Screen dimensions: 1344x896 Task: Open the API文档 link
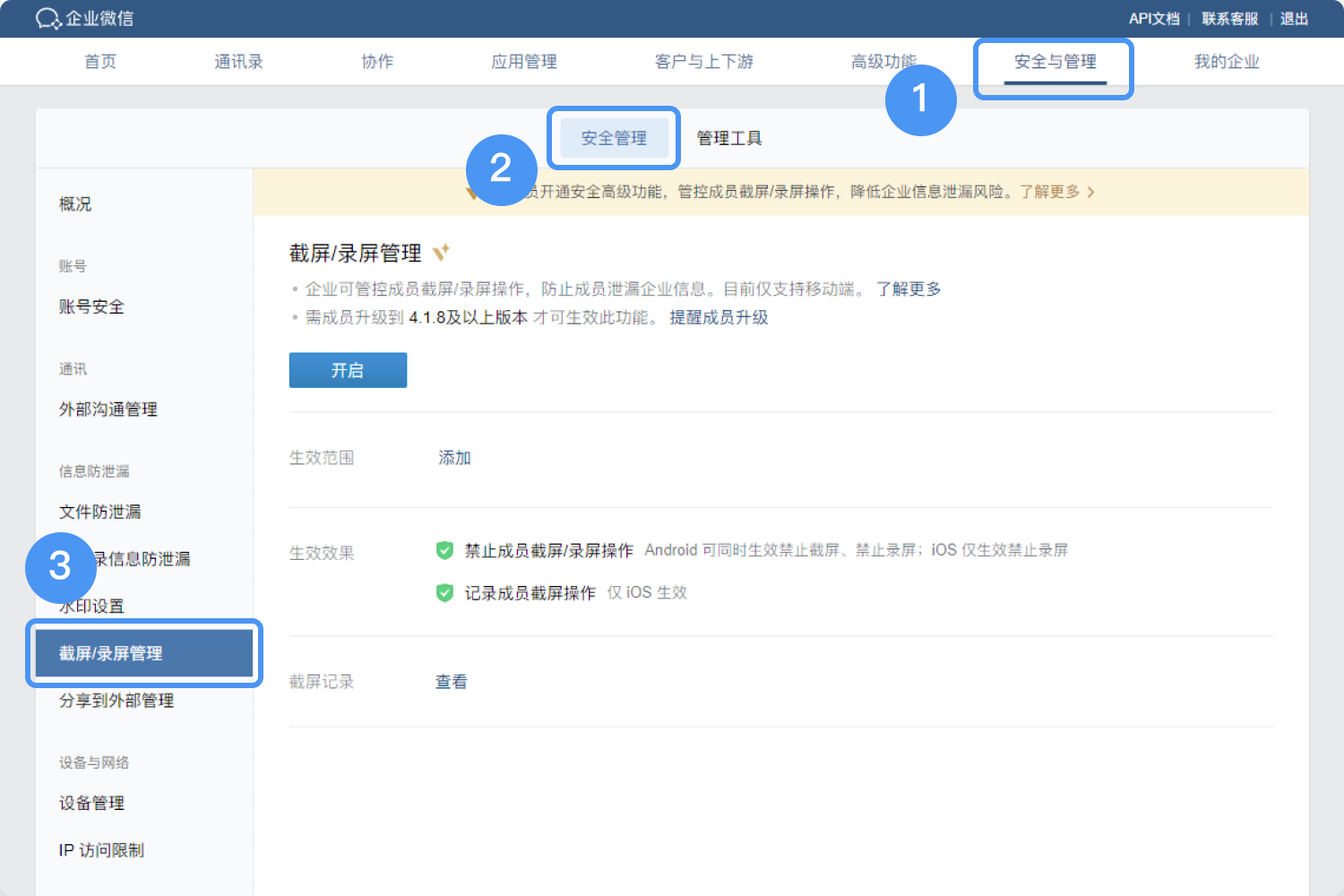click(1154, 18)
